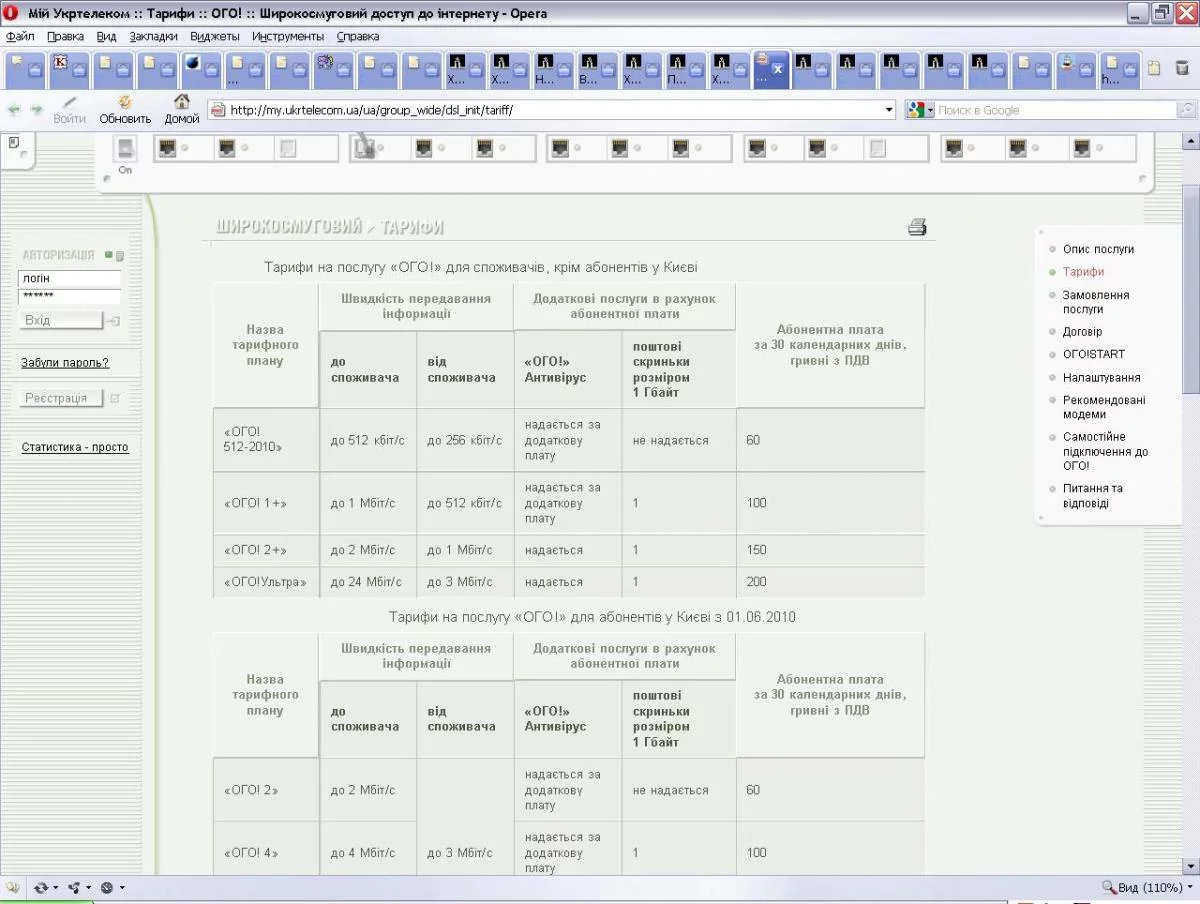Open Рекомендовані модеми link
Screen dimensions: 1200x904
[1104, 407]
